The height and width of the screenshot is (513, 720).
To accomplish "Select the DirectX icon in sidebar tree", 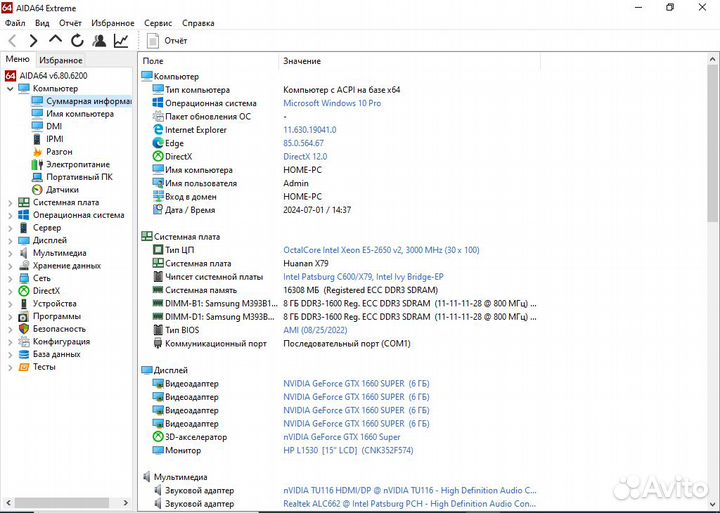I will pyautogui.click(x=24, y=291).
